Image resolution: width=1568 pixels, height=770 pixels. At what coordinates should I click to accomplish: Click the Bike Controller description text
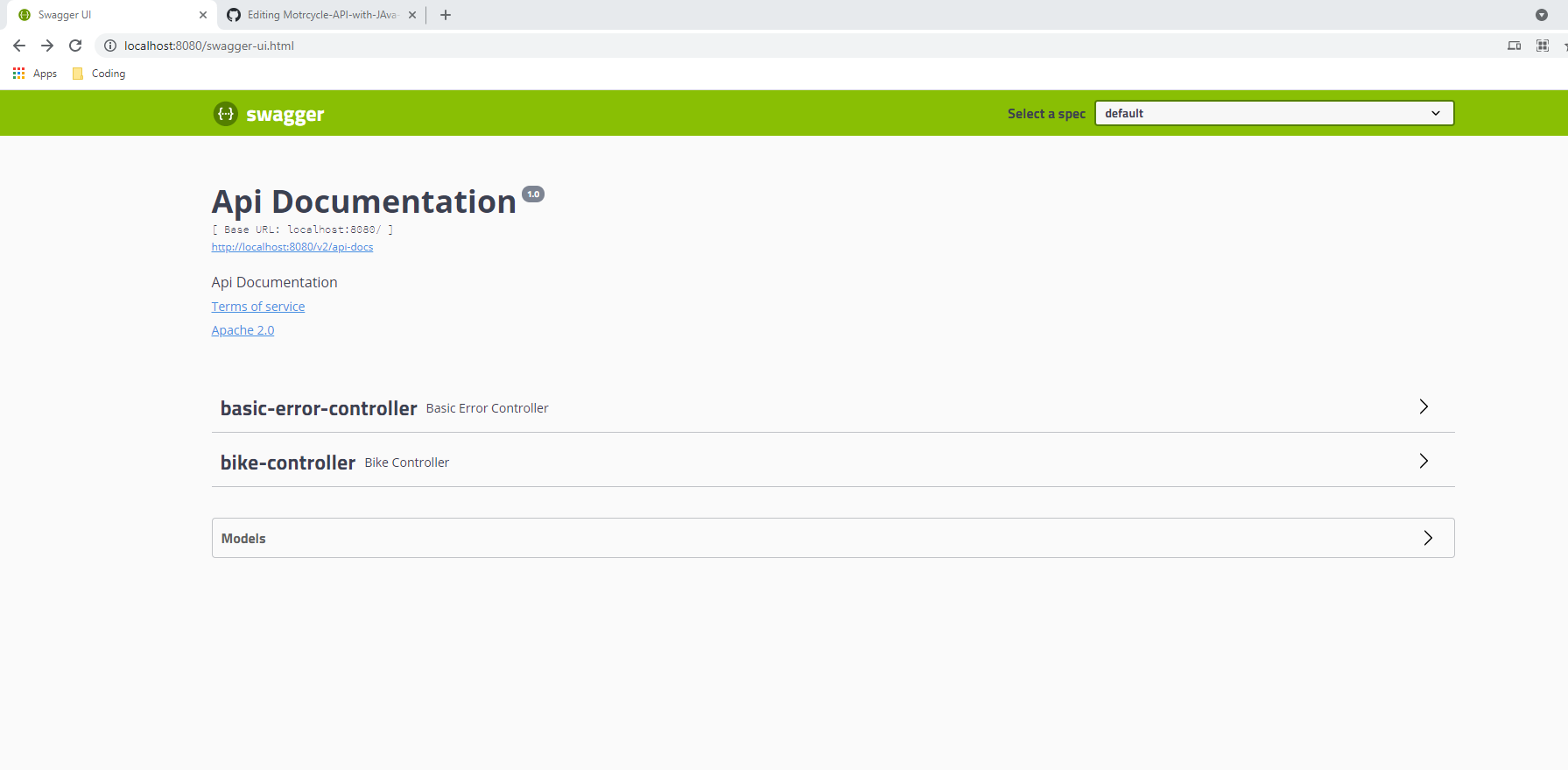[x=407, y=463]
